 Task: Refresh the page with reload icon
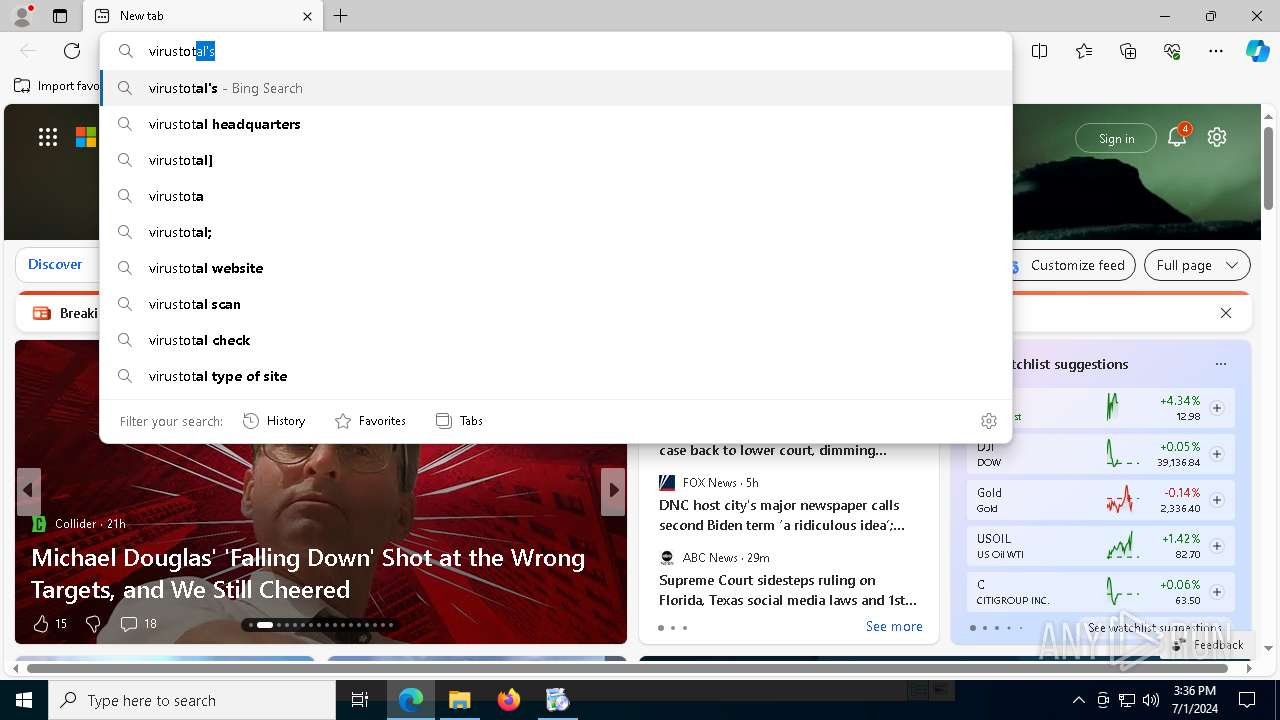72,51
